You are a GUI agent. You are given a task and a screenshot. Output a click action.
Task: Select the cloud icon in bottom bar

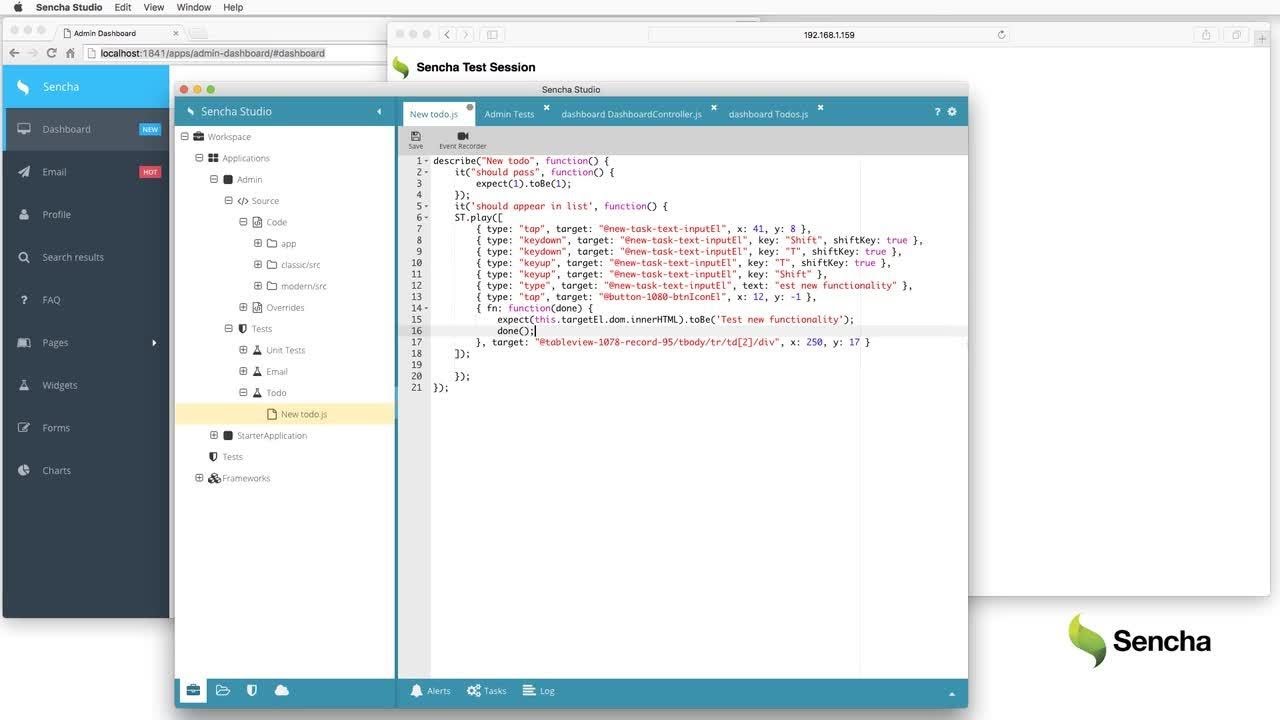tap(282, 690)
